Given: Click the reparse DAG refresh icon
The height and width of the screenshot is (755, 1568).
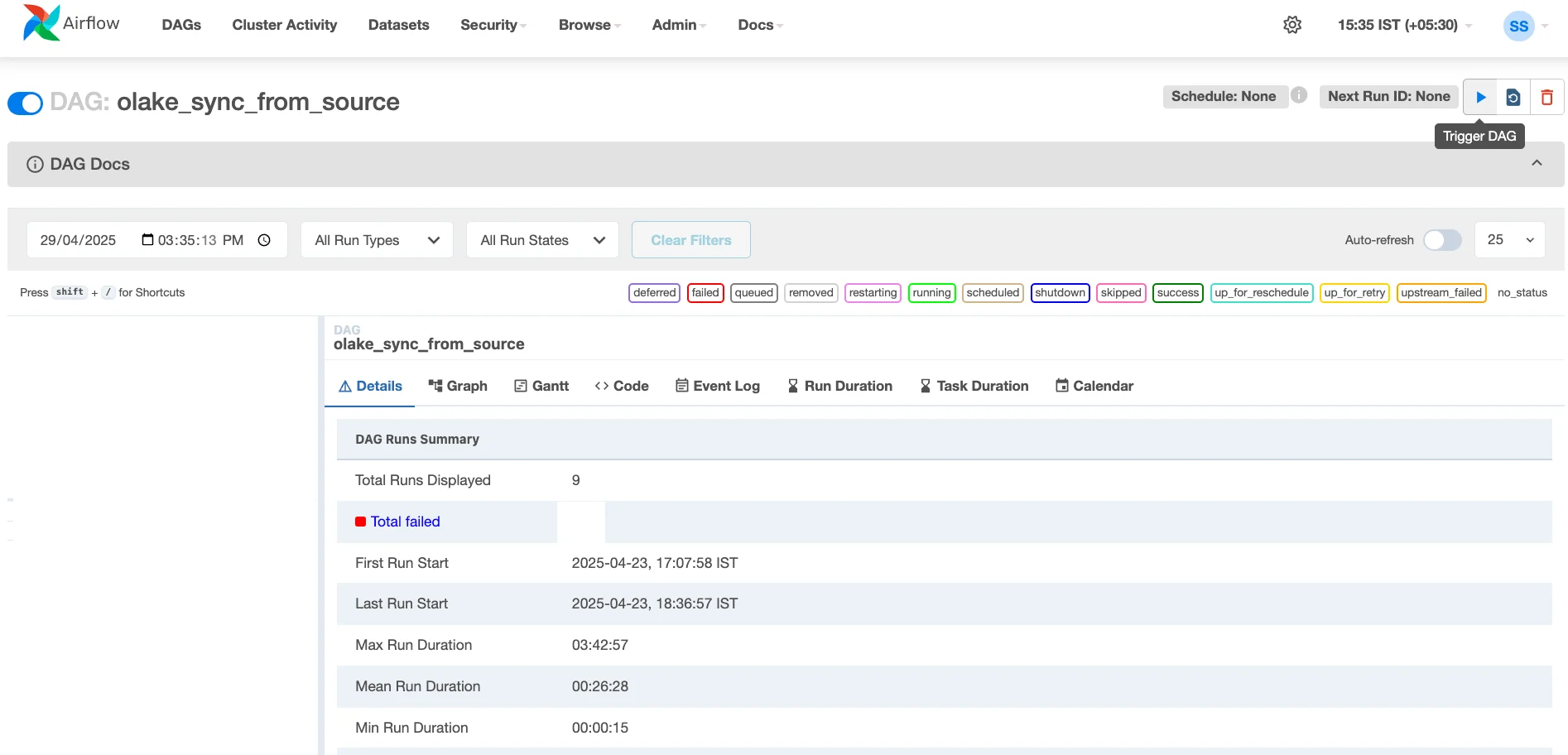Looking at the screenshot, I should coord(1513,97).
